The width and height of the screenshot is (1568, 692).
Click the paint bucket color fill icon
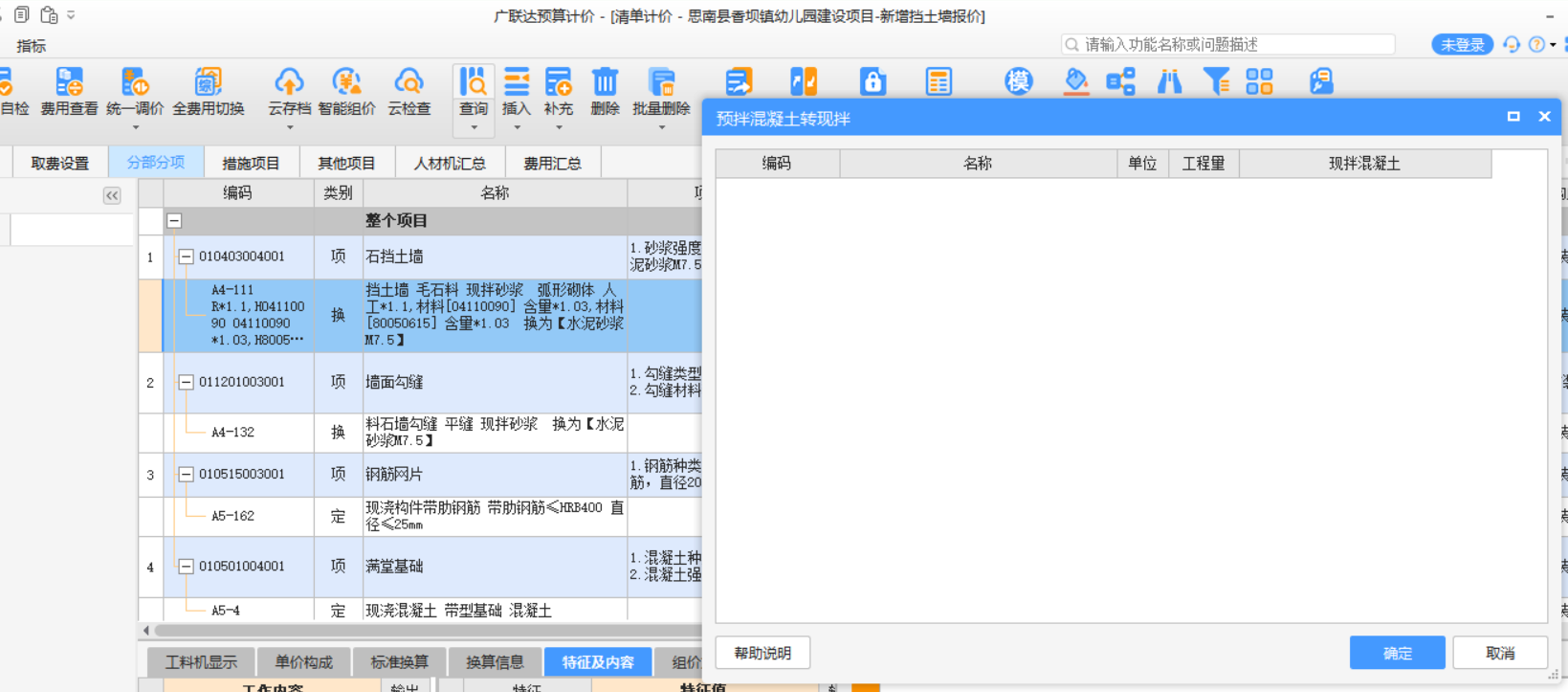click(1076, 82)
